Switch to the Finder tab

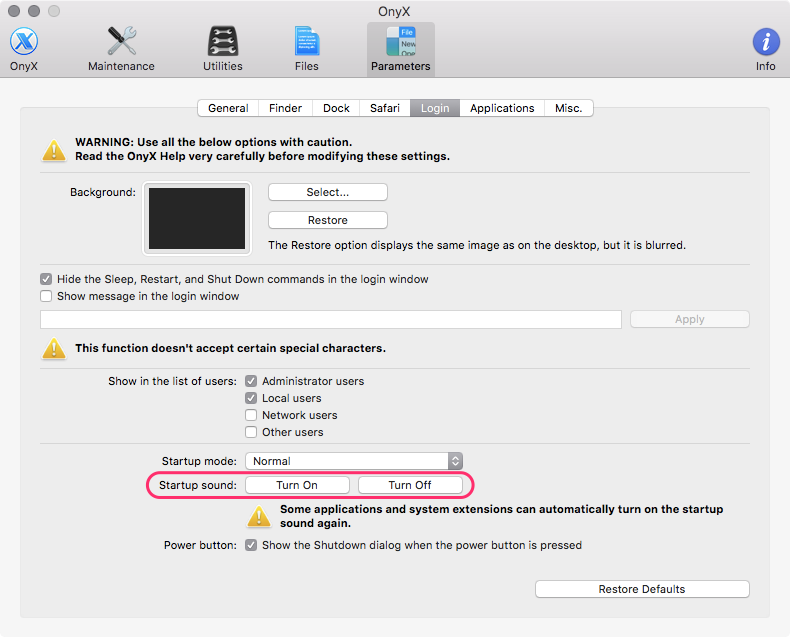285,108
